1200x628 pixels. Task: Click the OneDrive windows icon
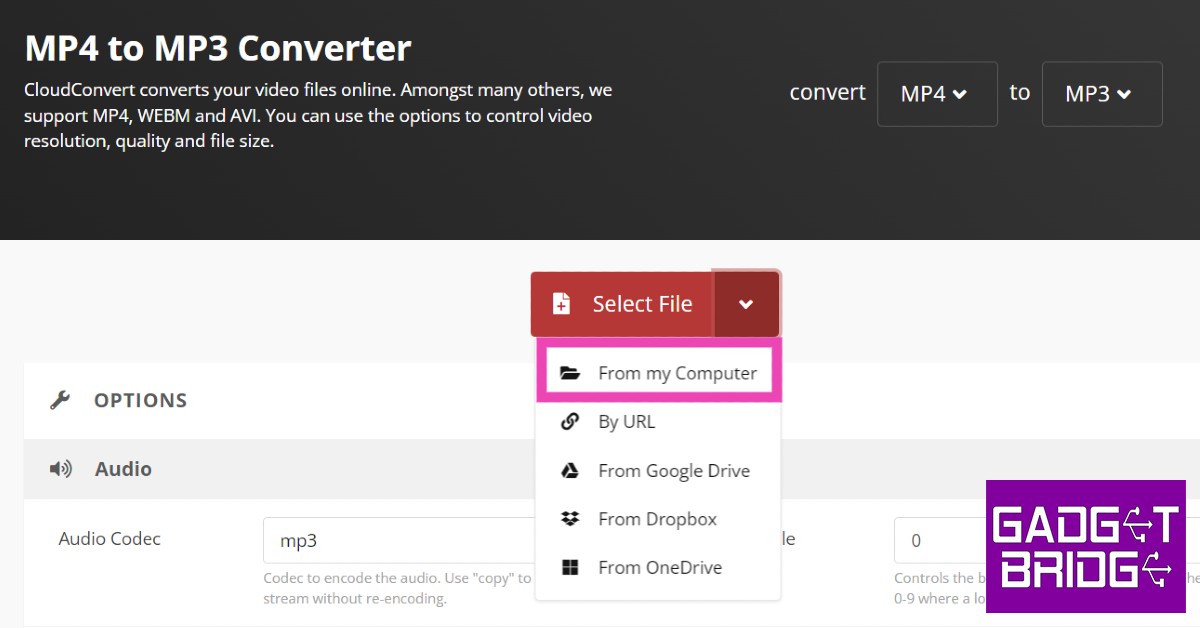click(570, 568)
